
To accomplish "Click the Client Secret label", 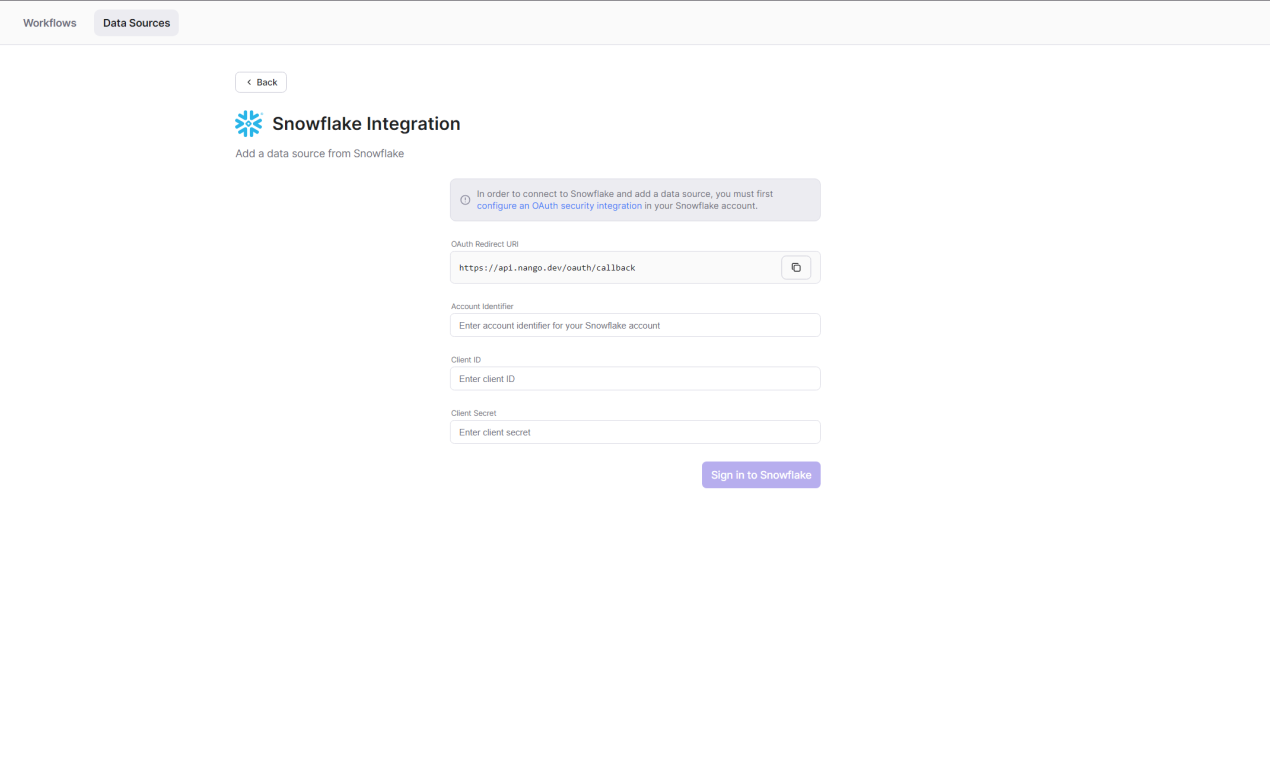I will coord(474,413).
